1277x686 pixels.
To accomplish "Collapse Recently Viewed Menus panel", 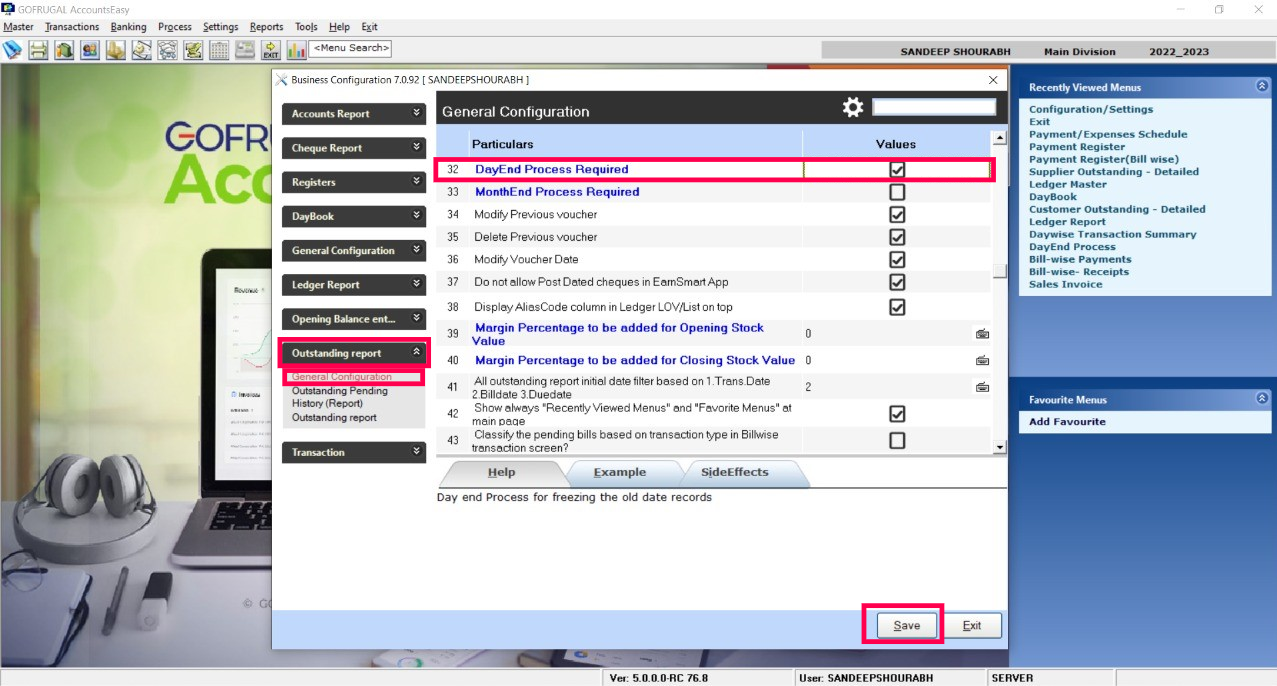I will coord(1262,87).
